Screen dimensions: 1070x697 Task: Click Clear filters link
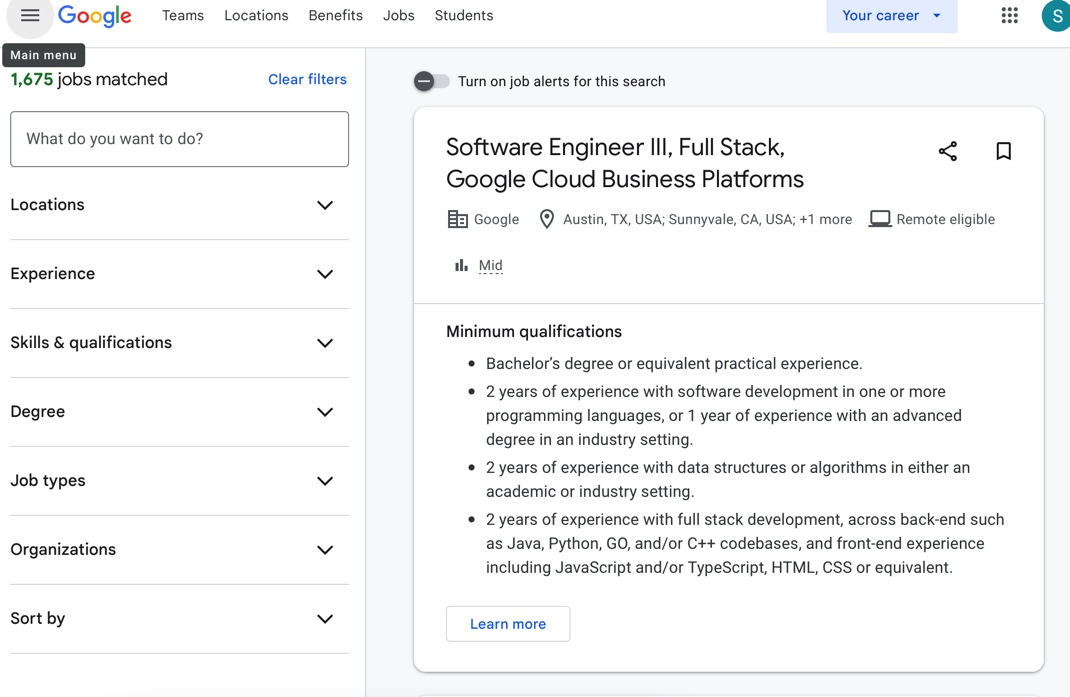307,79
